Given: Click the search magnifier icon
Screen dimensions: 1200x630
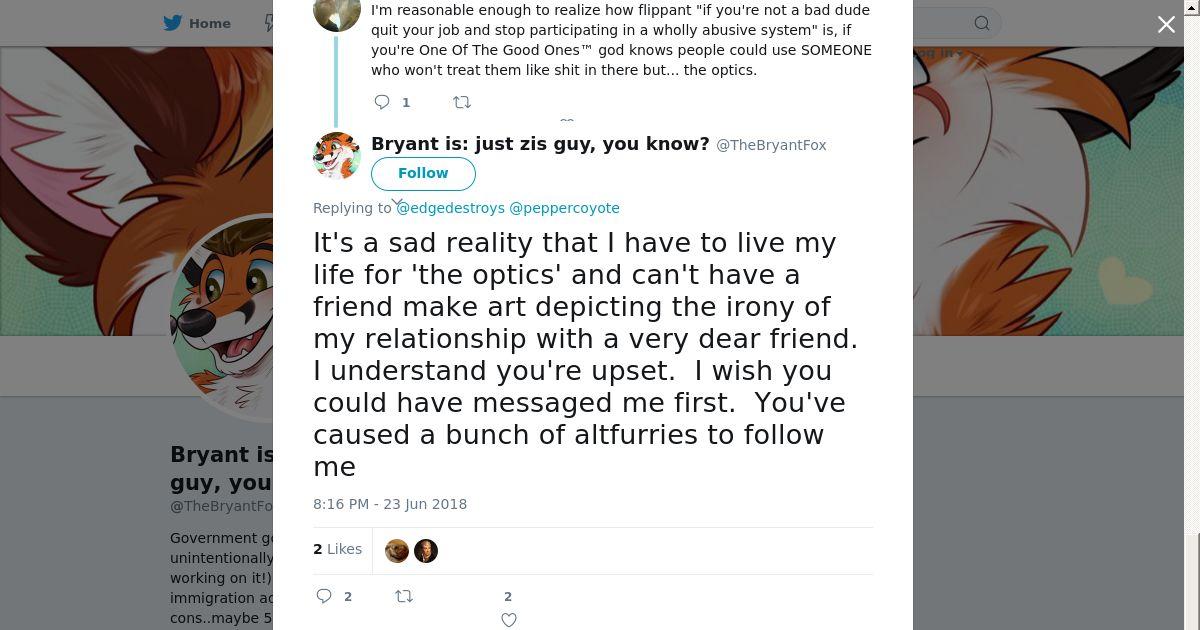Looking at the screenshot, I should point(982,23).
